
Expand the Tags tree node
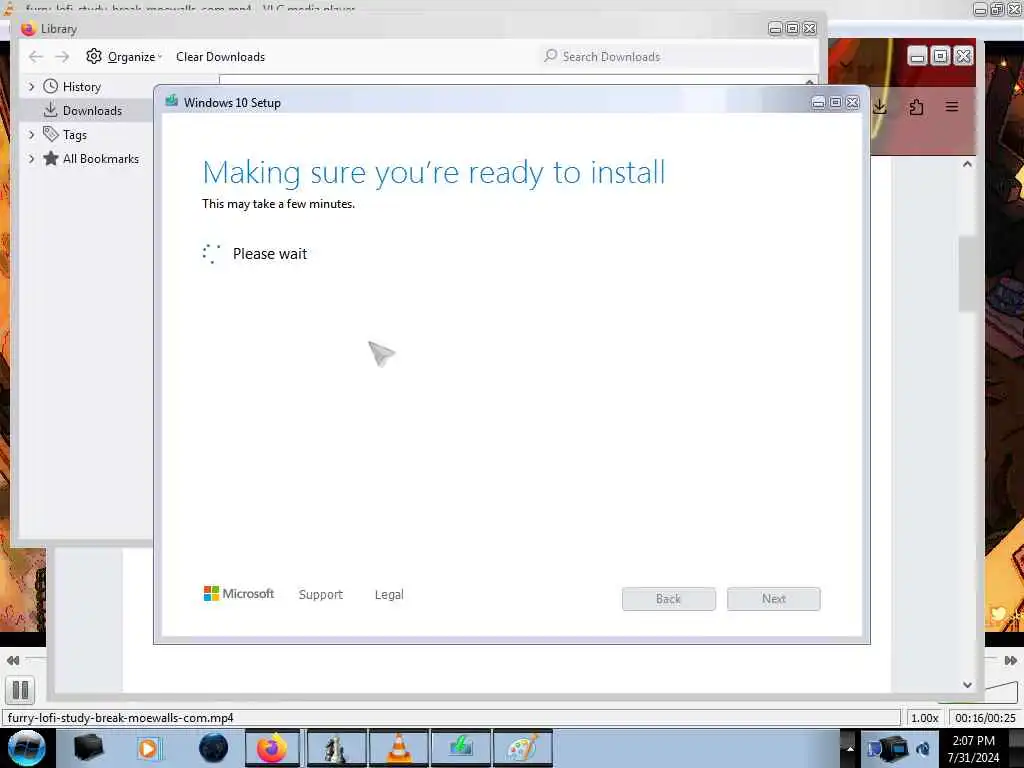coord(31,135)
